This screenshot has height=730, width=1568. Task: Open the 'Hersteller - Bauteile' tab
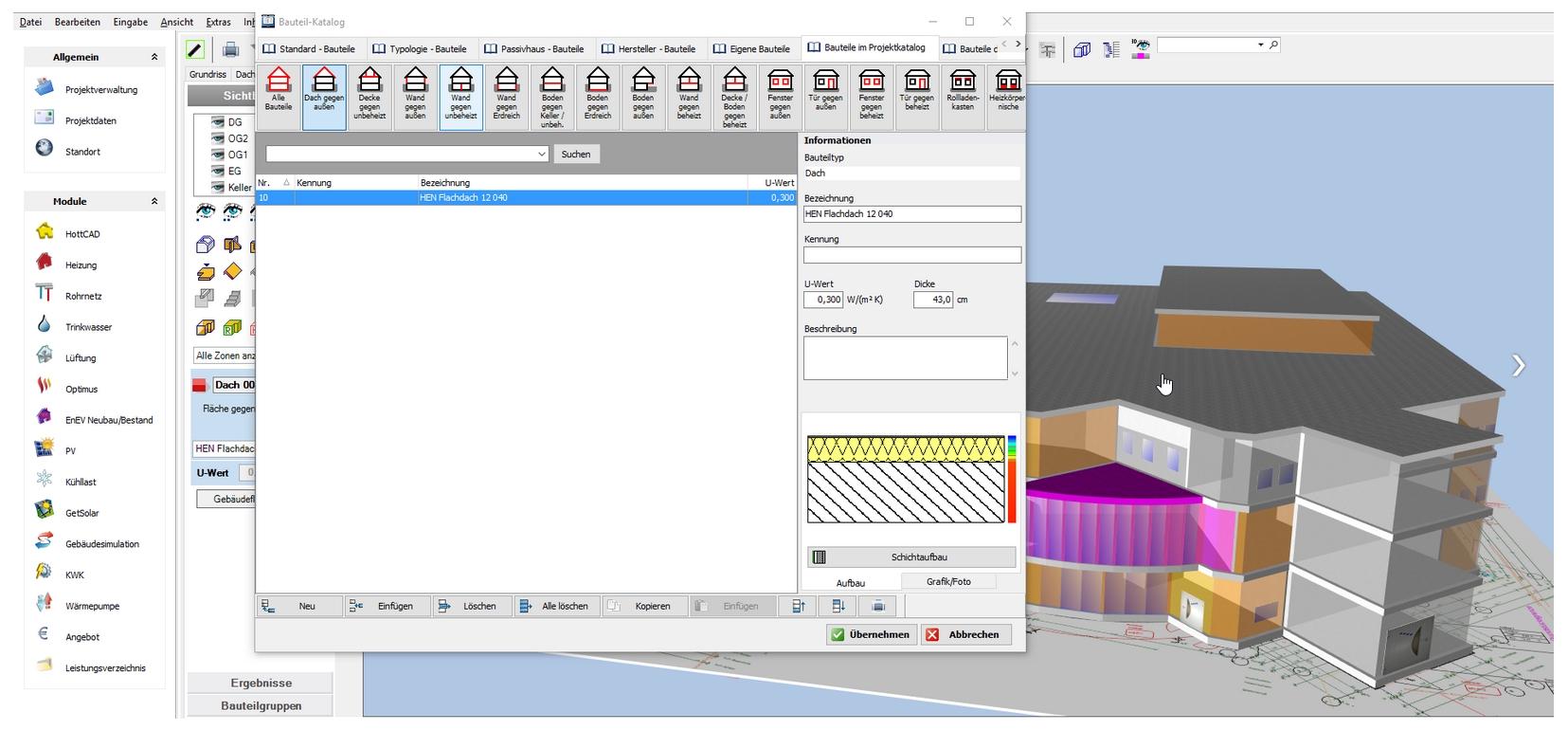click(x=649, y=48)
